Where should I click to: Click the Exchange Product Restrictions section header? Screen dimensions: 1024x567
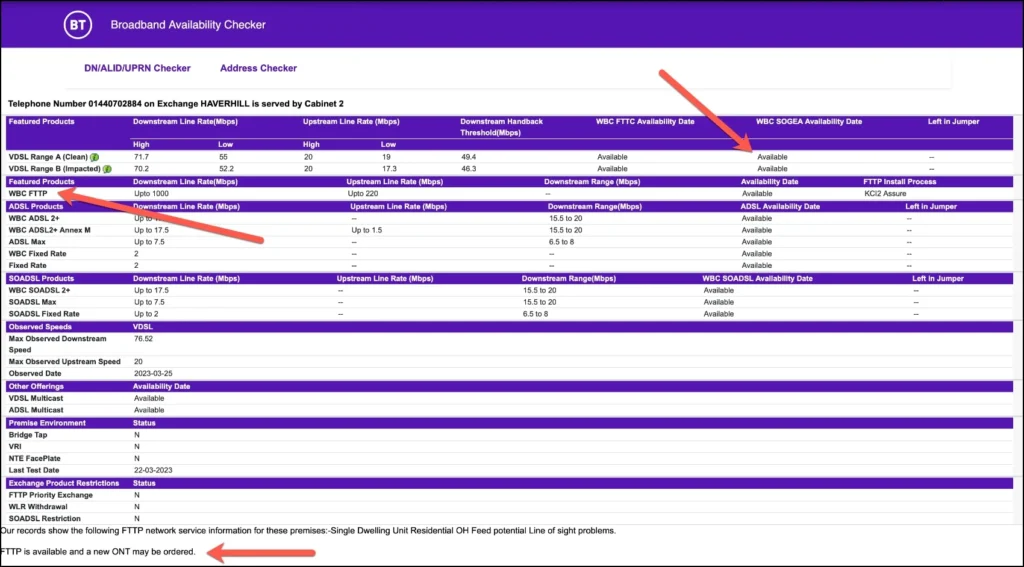[x=64, y=483]
